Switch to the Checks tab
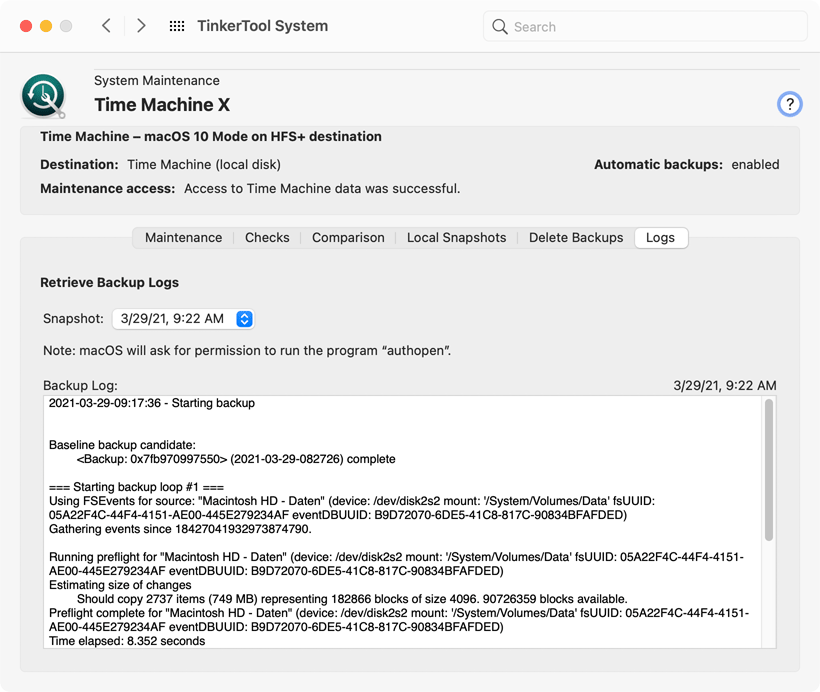 pyautogui.click(x=267, y=237)
